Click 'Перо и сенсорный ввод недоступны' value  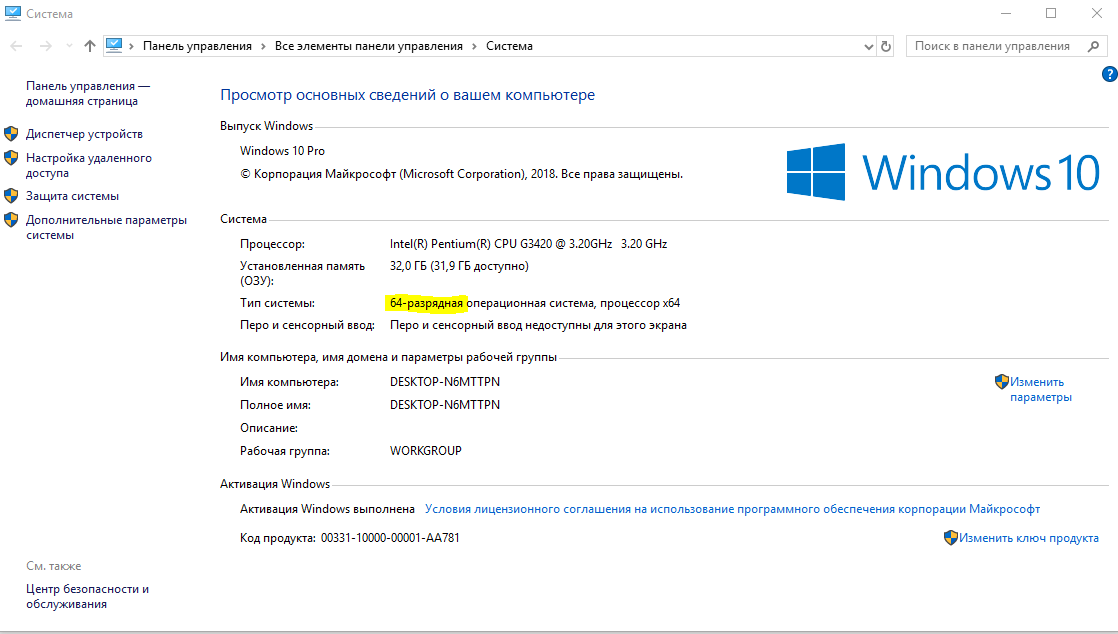click(x=538, y=325)
